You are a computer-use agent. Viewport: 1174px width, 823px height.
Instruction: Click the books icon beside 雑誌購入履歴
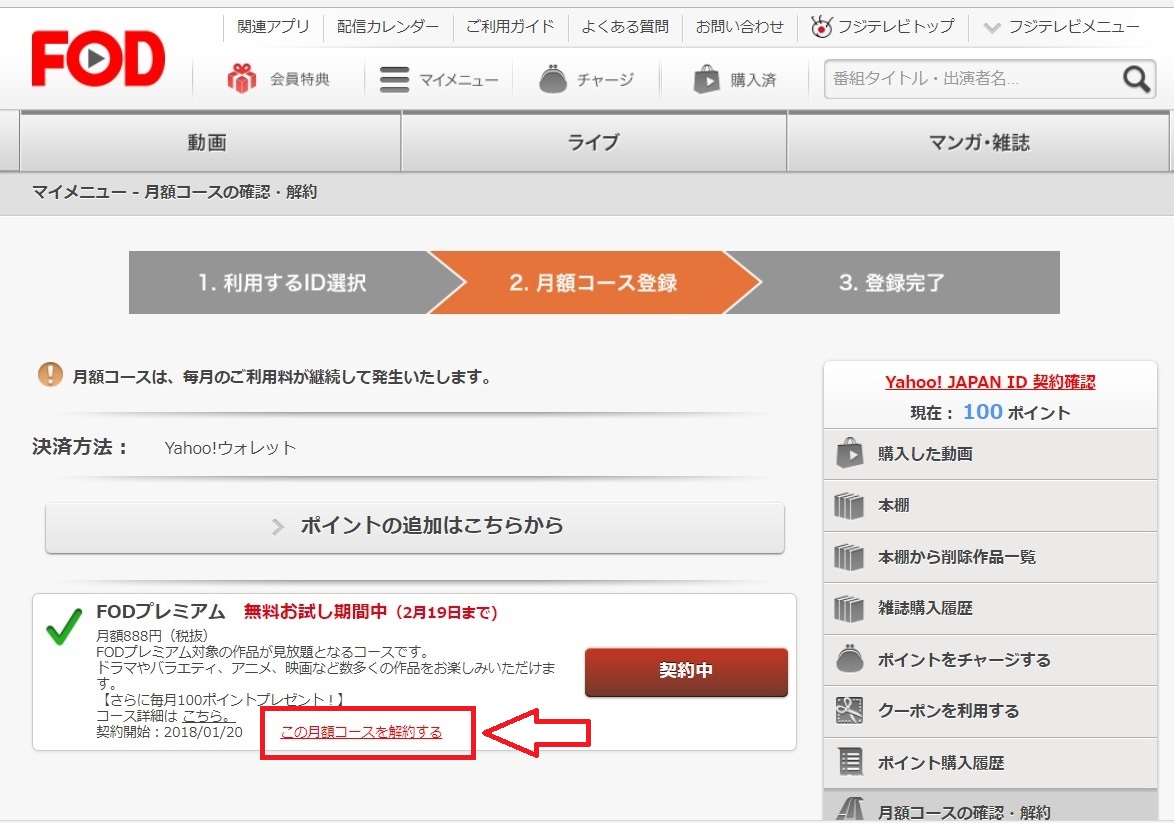[849, 608]
